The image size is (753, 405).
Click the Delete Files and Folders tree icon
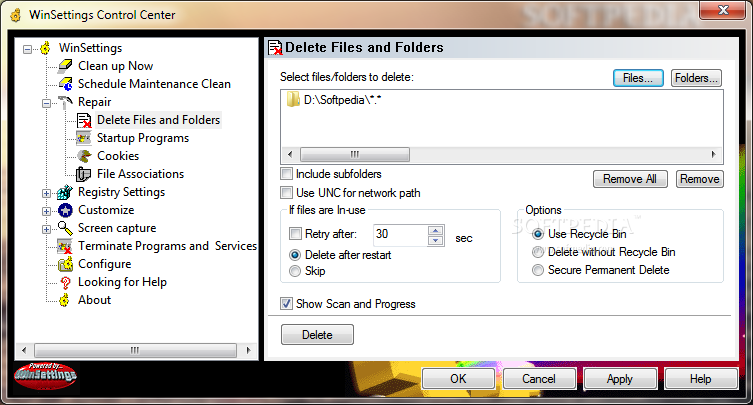pos(85,120)
